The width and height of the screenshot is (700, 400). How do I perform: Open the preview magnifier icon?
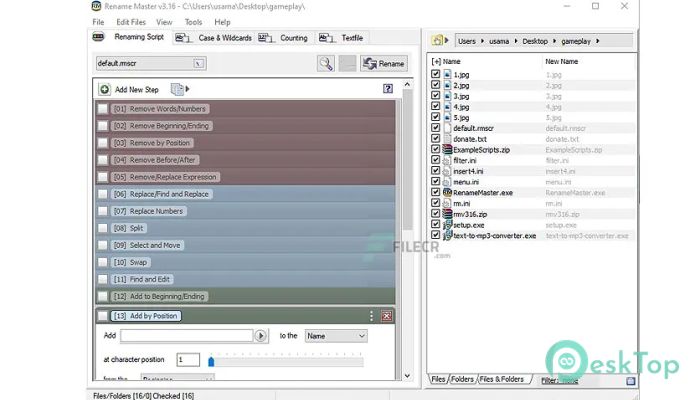click(325, 64)
